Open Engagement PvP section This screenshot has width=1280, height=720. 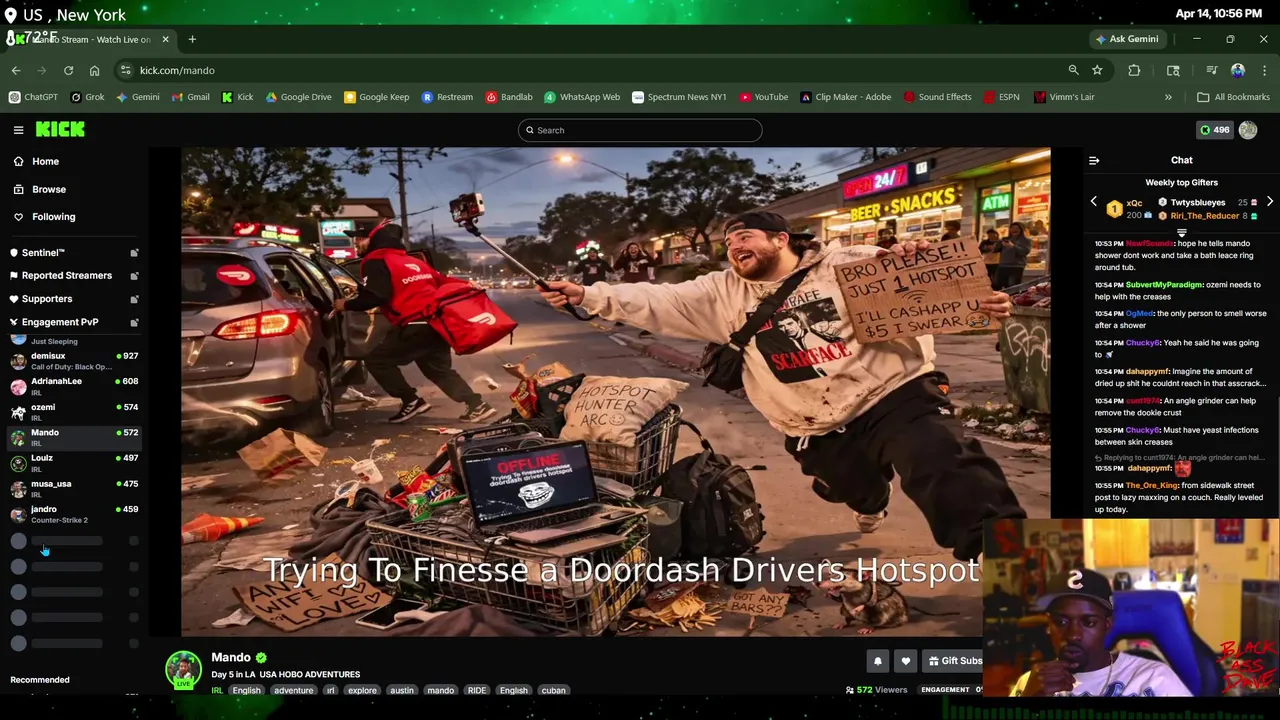pos(60,322)
